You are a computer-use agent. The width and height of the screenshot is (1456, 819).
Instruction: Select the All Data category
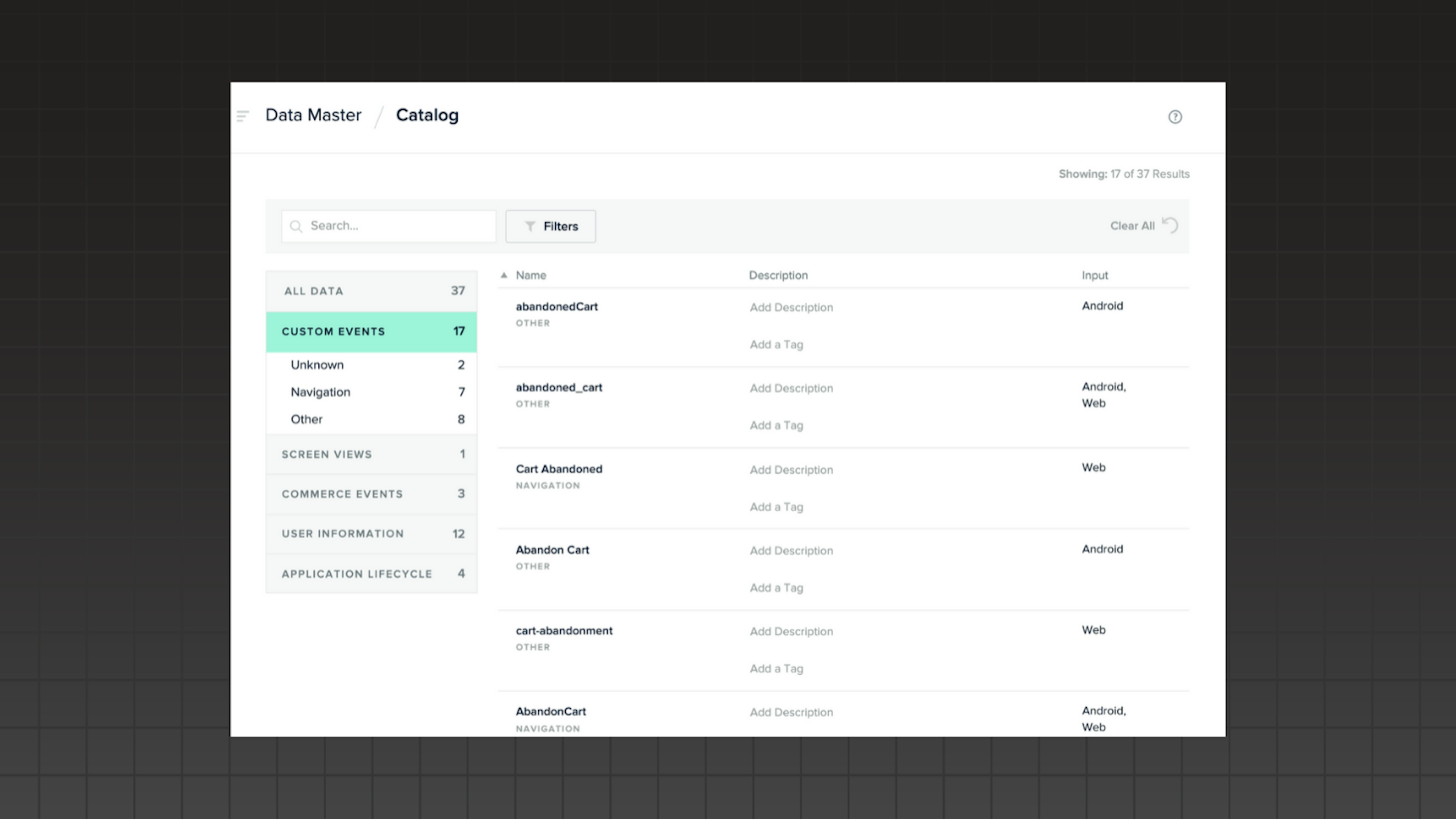coord(371,291)
